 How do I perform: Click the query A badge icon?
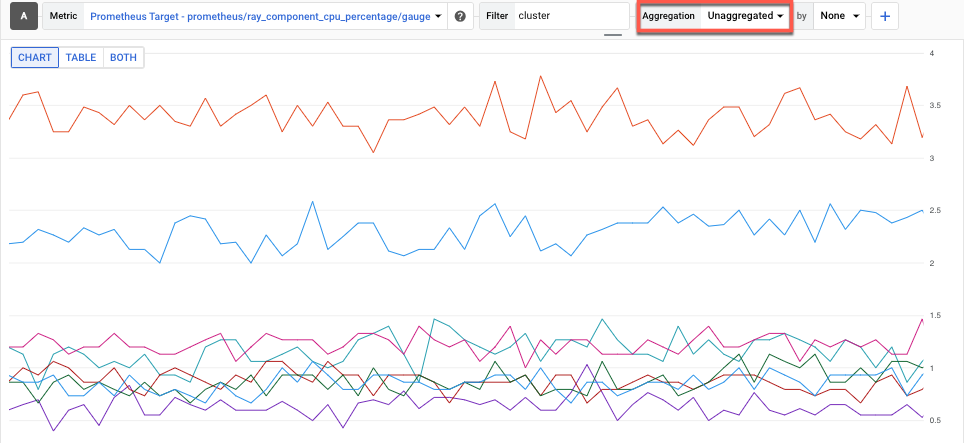pos(24,16)
